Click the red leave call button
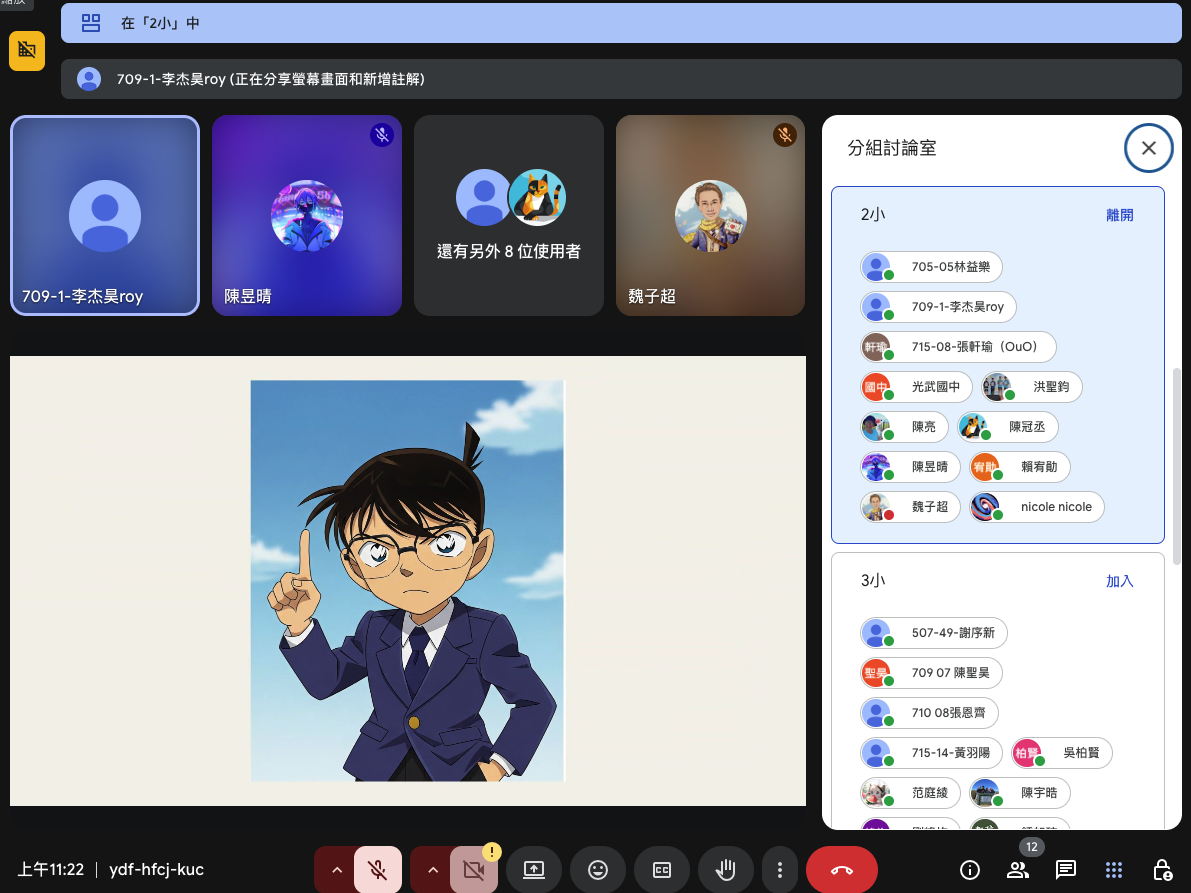This screenshot has width=1191, height=893. coord(842,869)
